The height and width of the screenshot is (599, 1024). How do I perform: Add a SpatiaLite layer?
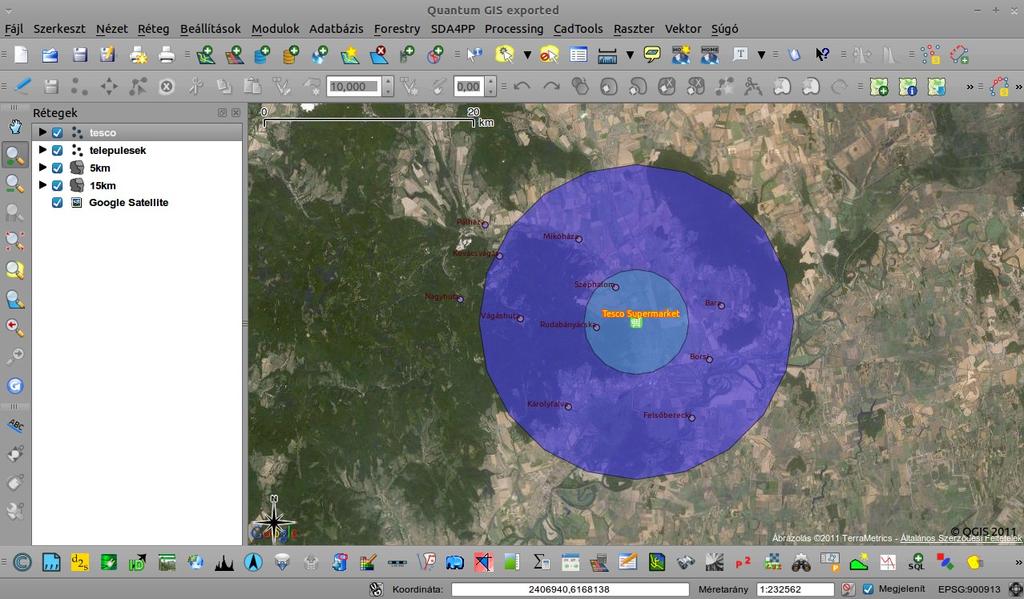point(291,55)
